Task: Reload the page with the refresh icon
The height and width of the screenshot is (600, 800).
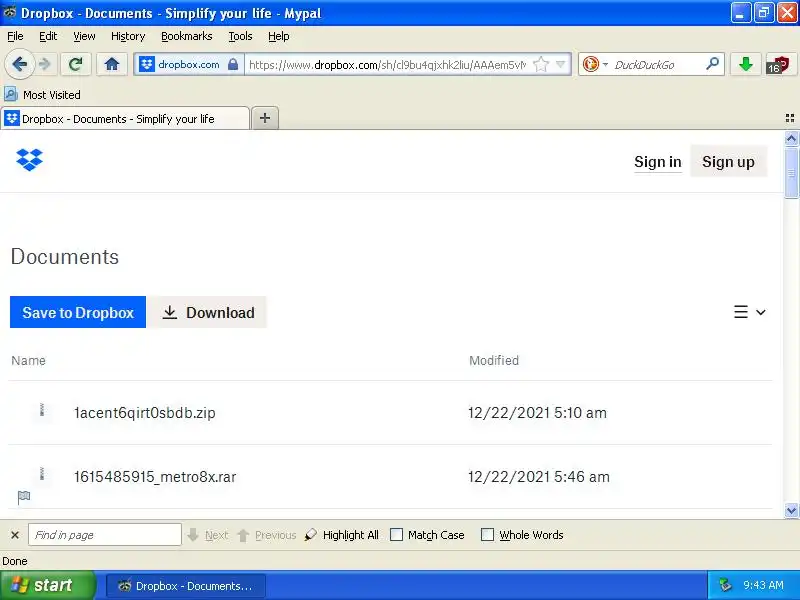Action: coord(76,64)
